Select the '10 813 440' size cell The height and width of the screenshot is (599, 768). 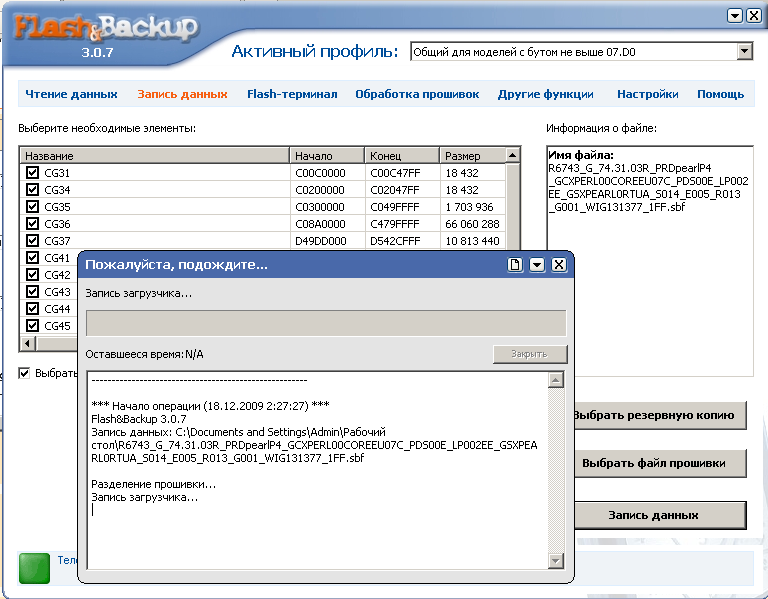[x=472, y=241]
